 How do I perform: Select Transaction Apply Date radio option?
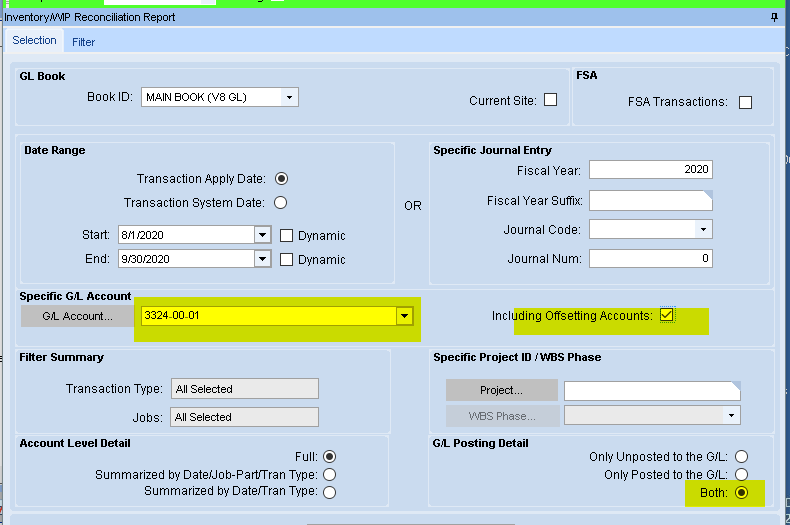[281, 179]
